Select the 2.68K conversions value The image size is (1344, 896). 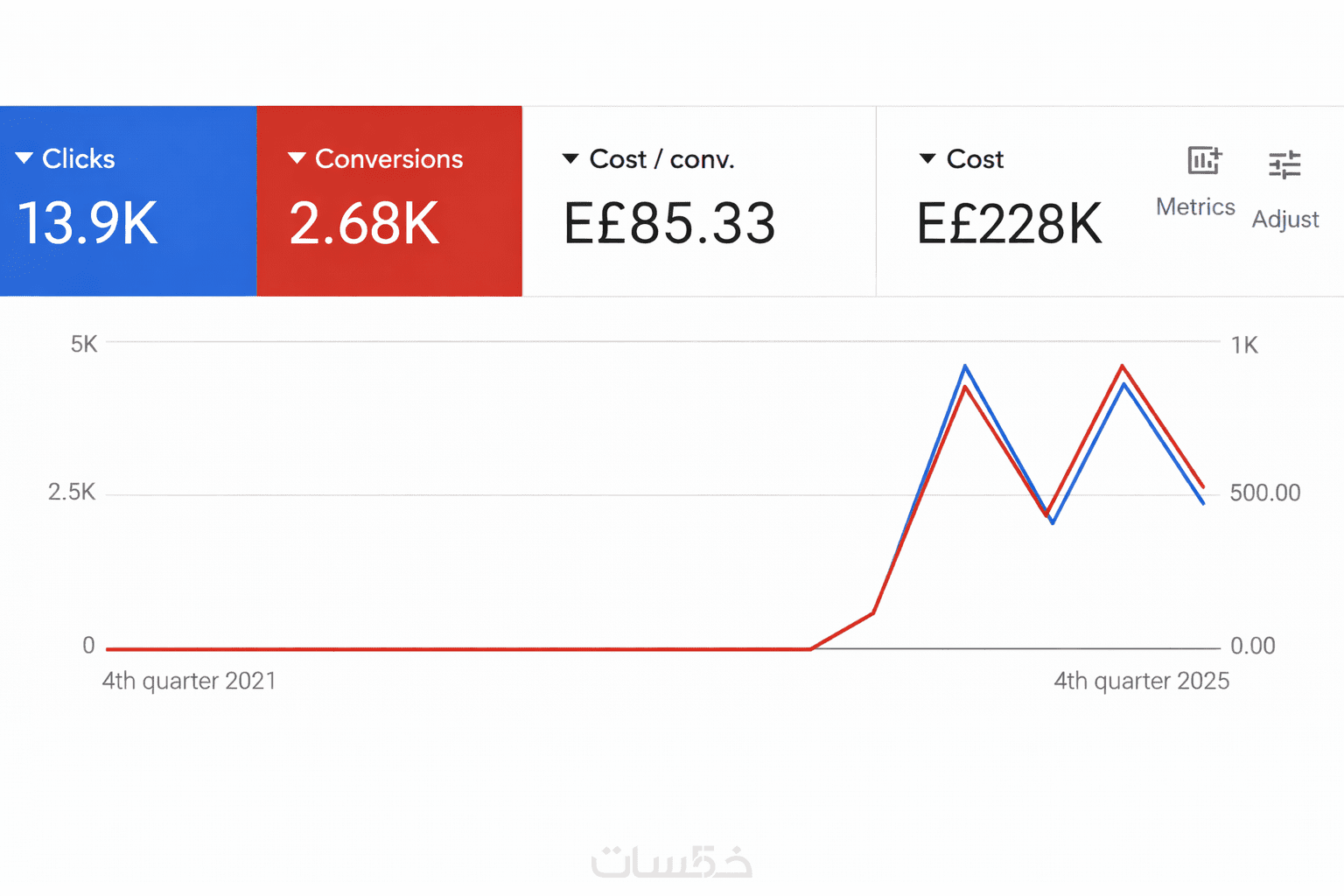click(x=364, y=223)
